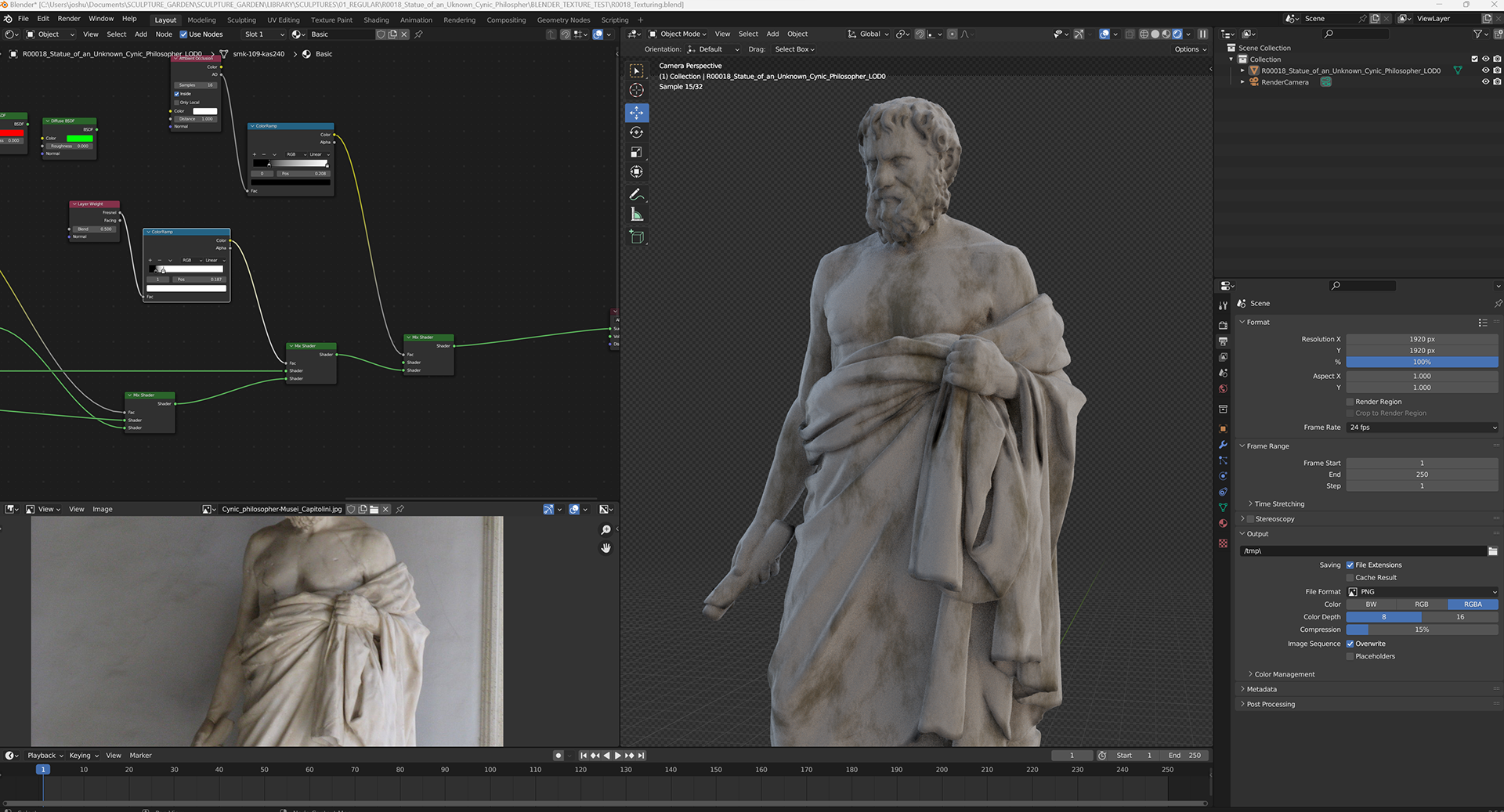This screenshot has height=812, width=1504.
Task: Switch to the Geometry Nodes workspace tab
Action: click(563, 20)
